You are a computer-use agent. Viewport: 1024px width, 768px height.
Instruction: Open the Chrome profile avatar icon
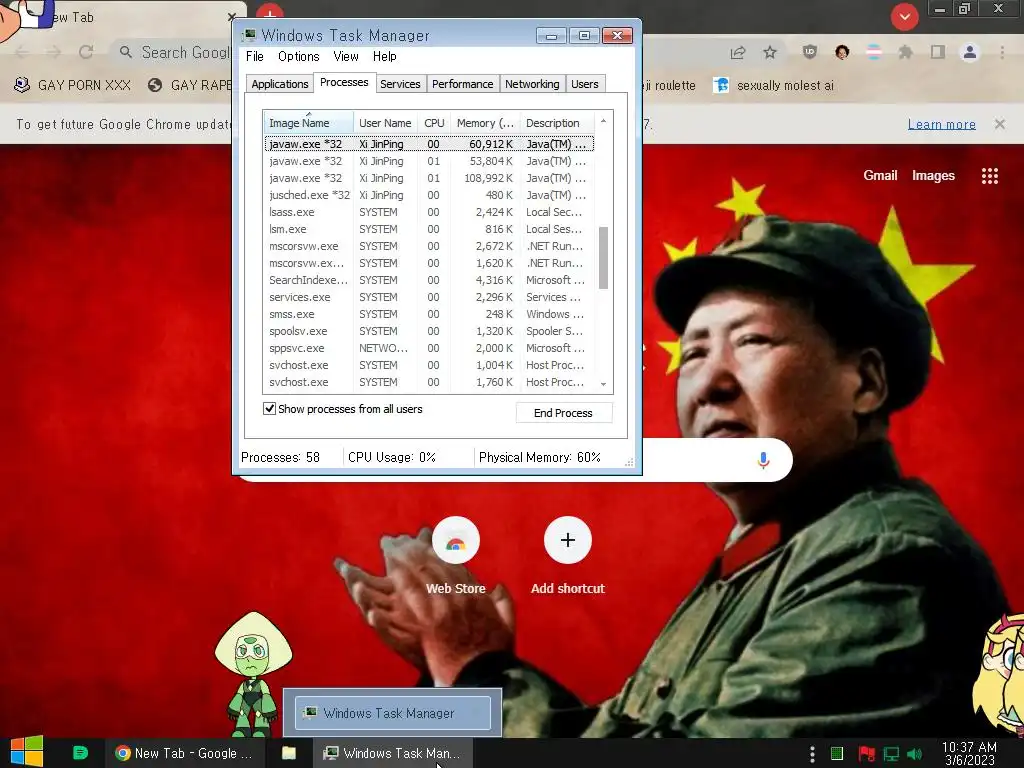[x=970, y=52]
